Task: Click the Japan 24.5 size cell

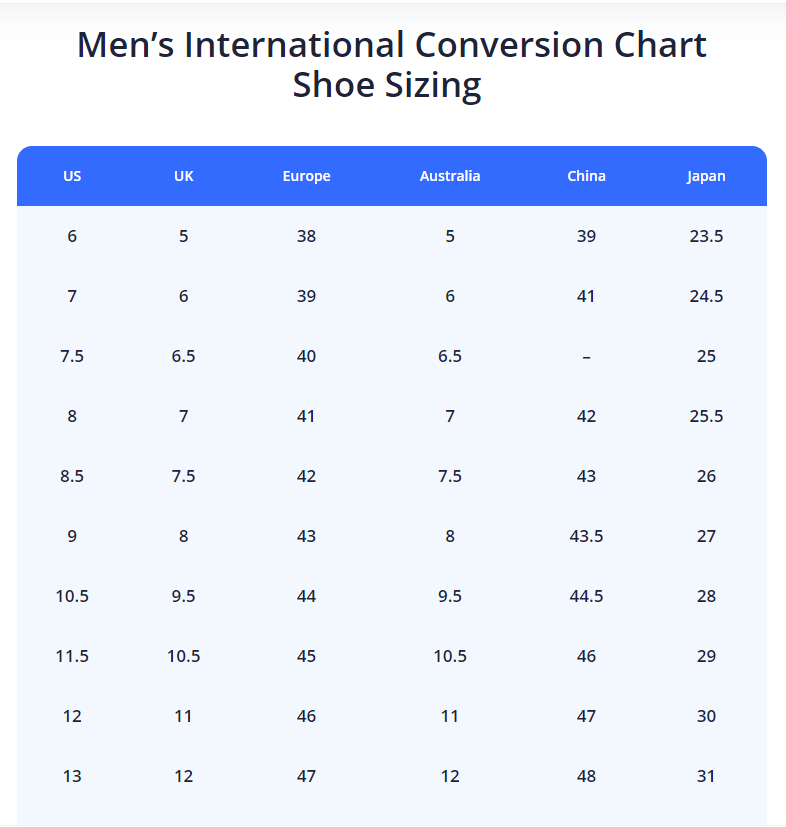Action: (x=706, y=296)
